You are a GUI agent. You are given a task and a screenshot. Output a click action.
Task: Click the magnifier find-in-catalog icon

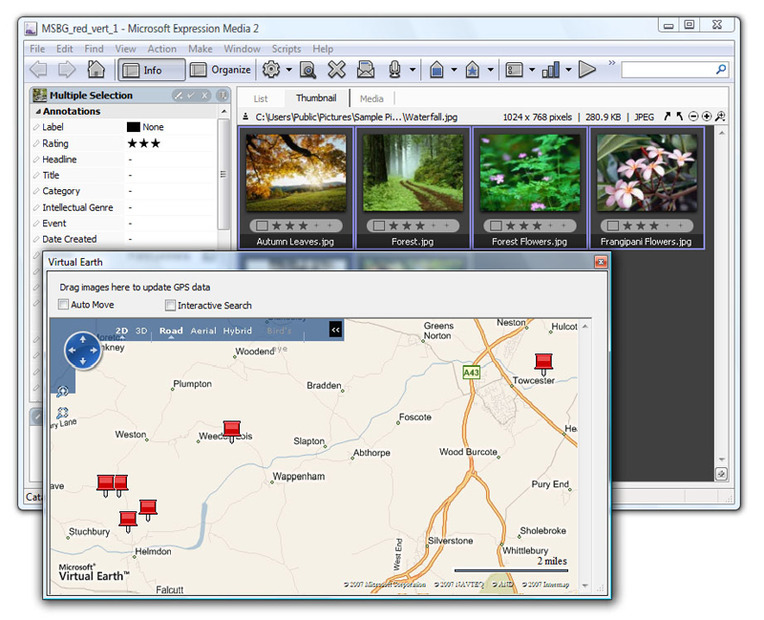307,70
